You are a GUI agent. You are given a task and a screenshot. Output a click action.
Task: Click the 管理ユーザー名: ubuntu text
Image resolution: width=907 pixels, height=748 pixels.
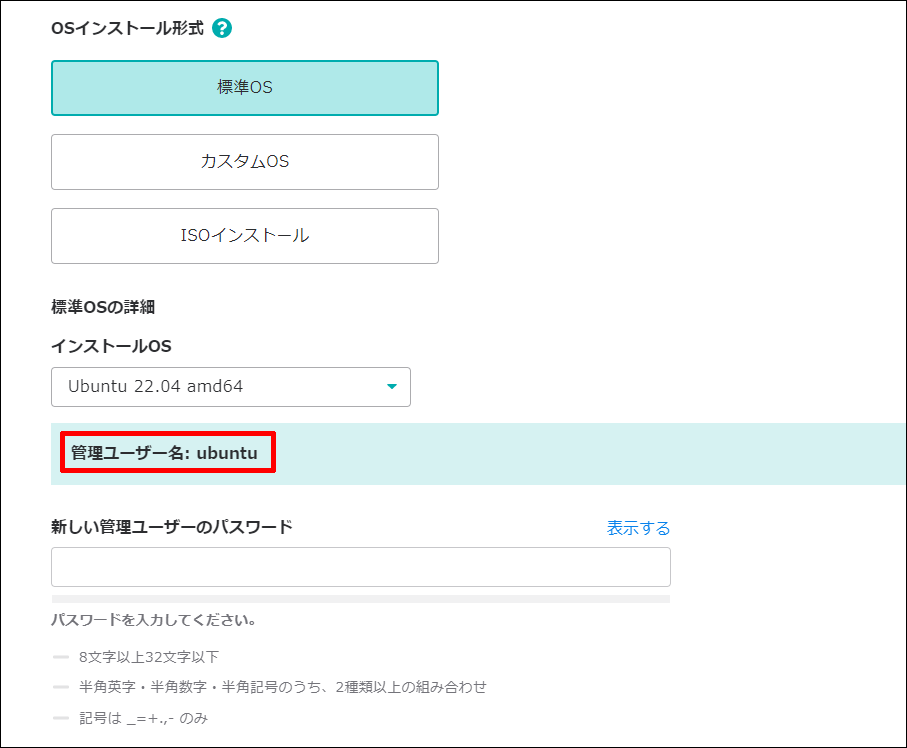pyautogui.click(x=164, y=454)
